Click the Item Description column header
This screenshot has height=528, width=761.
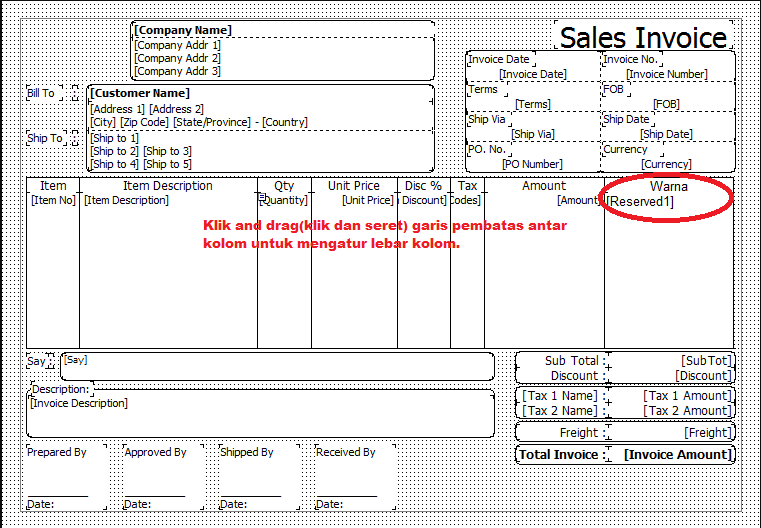168,186
